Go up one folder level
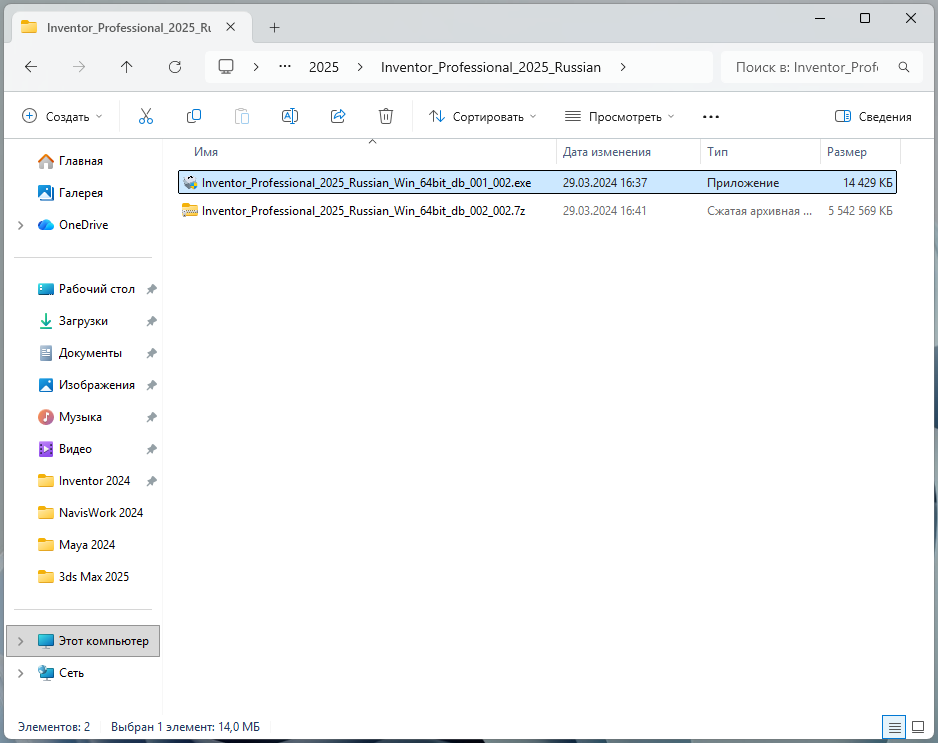 click(x=126, y=67)
